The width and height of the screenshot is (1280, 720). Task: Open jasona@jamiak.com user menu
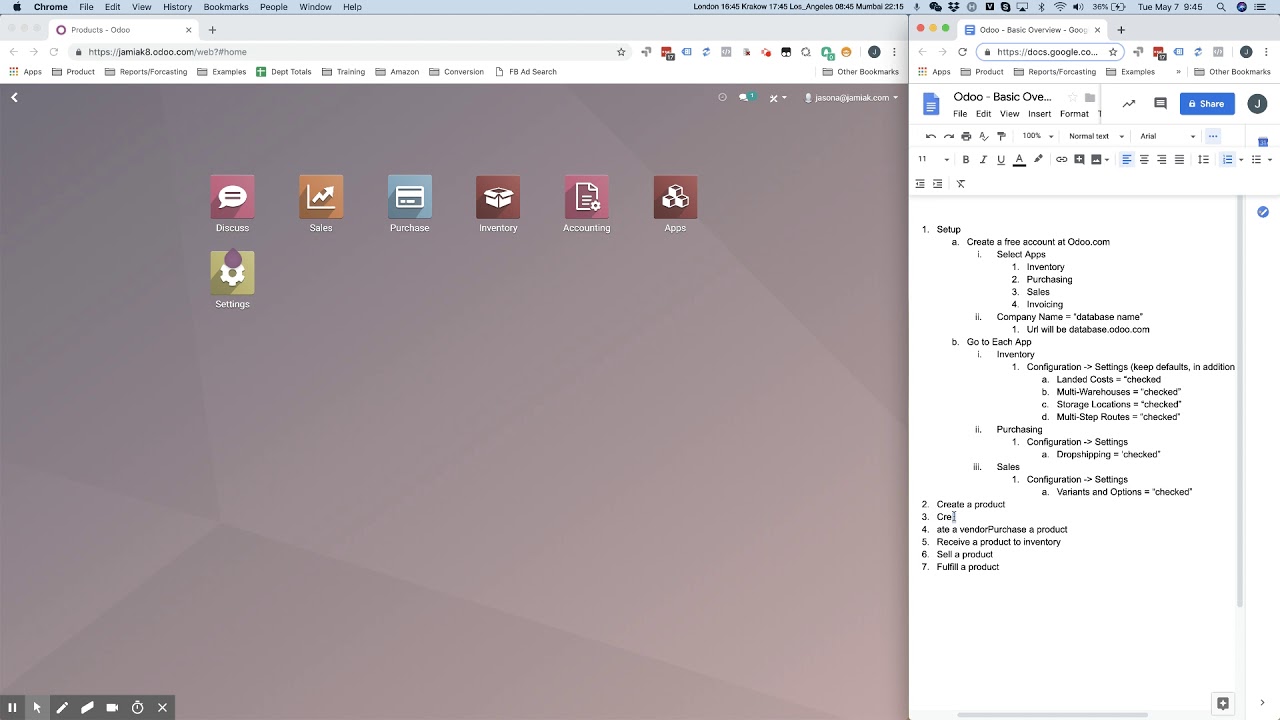pyautogui.click(x=852, y=98)
